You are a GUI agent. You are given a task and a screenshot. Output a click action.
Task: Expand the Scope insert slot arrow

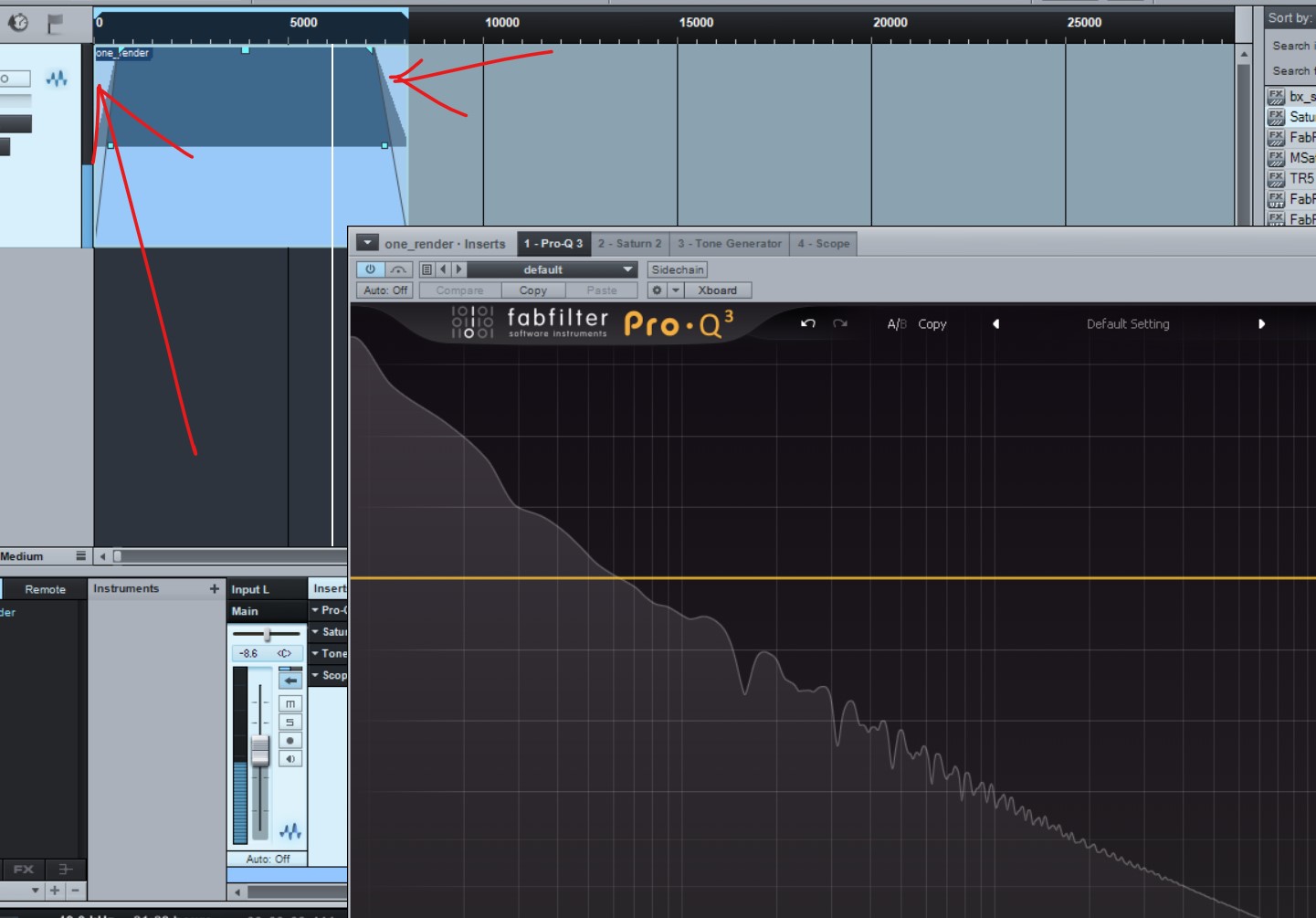click(x=315, y=676)
